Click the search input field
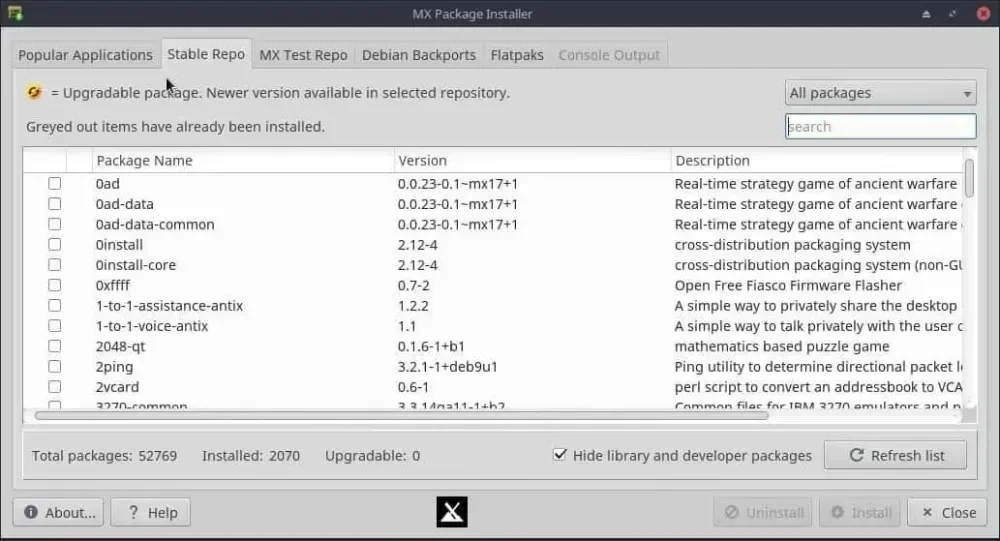This screenshot has height=541, width=1000. coord(880,126)
